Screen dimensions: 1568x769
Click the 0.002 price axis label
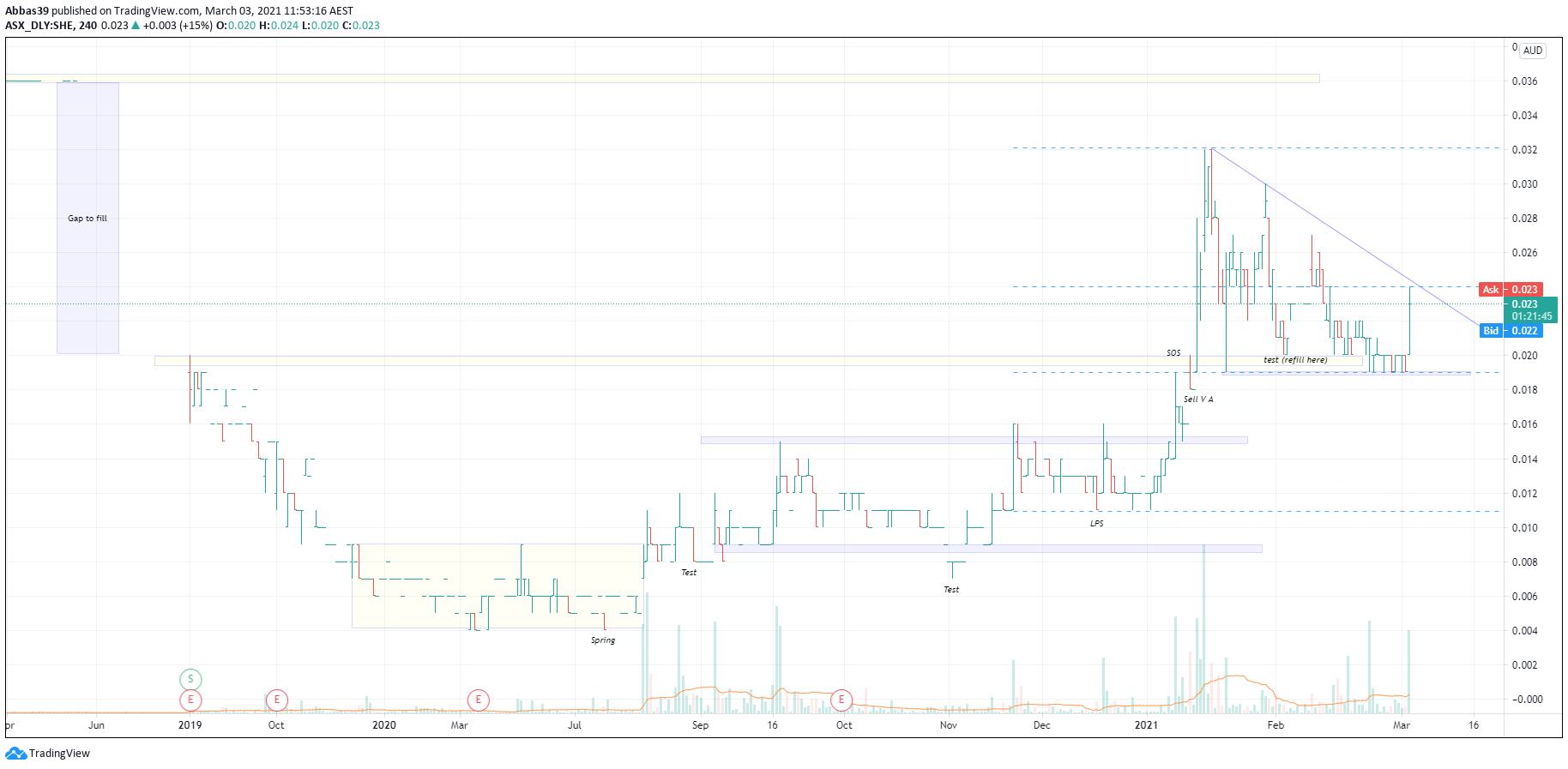click(x=1524, y=665)
